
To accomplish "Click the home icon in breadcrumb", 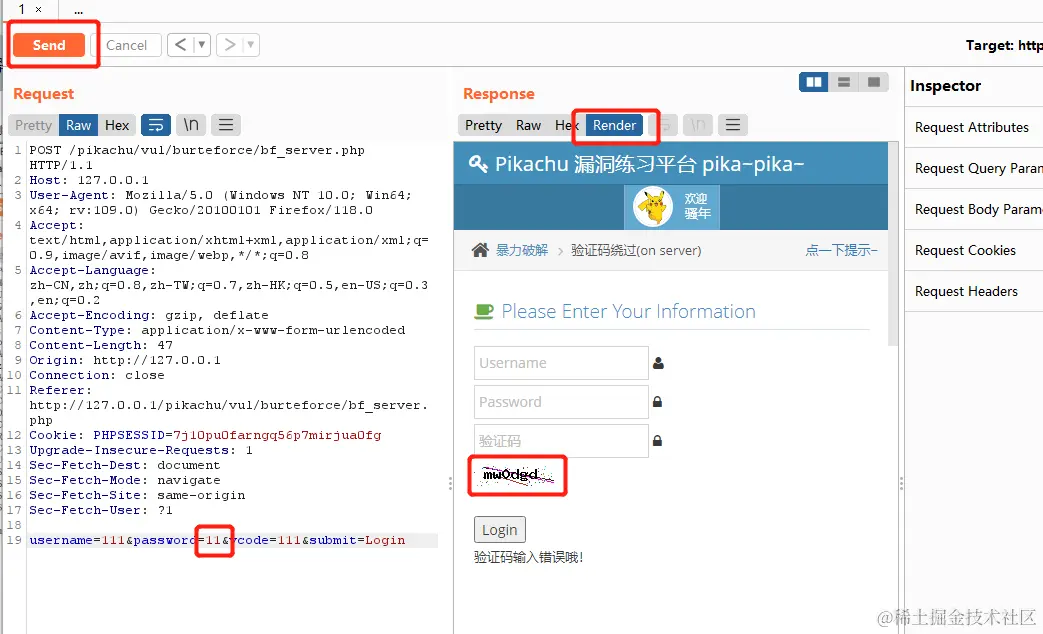I will 480,250.
